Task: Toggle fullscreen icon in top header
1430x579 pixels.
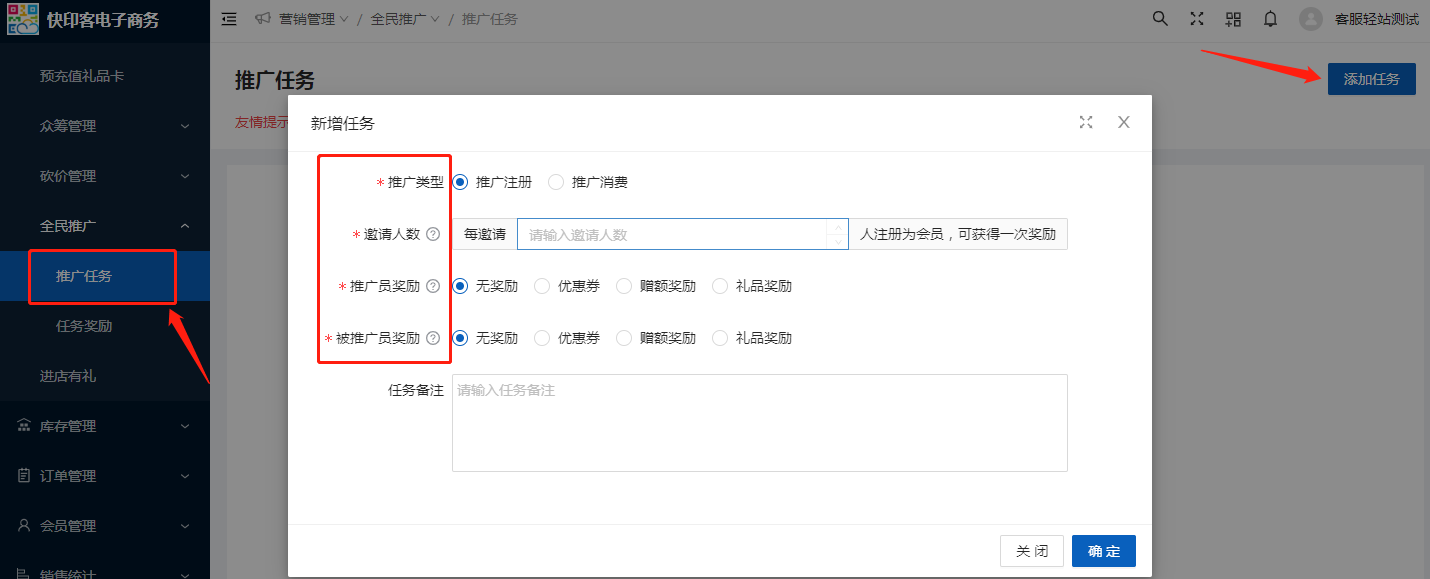Action: click(1197, 19)
